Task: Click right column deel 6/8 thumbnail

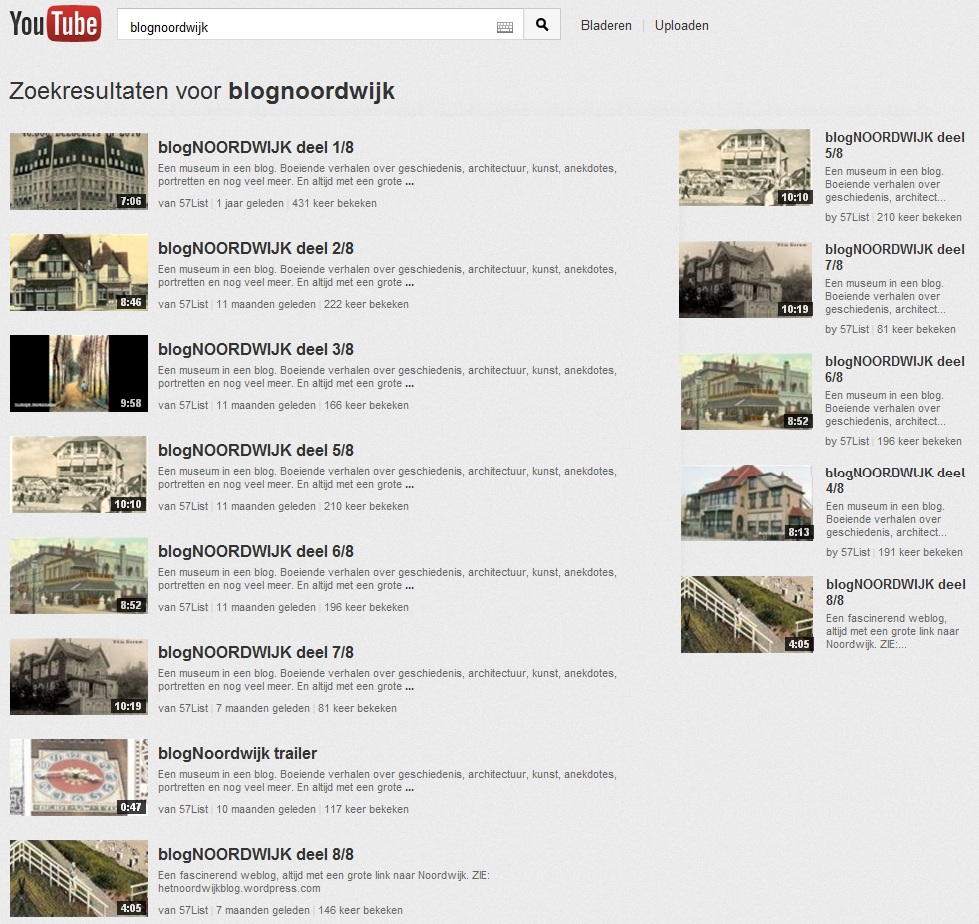Action: pos(746,391)
